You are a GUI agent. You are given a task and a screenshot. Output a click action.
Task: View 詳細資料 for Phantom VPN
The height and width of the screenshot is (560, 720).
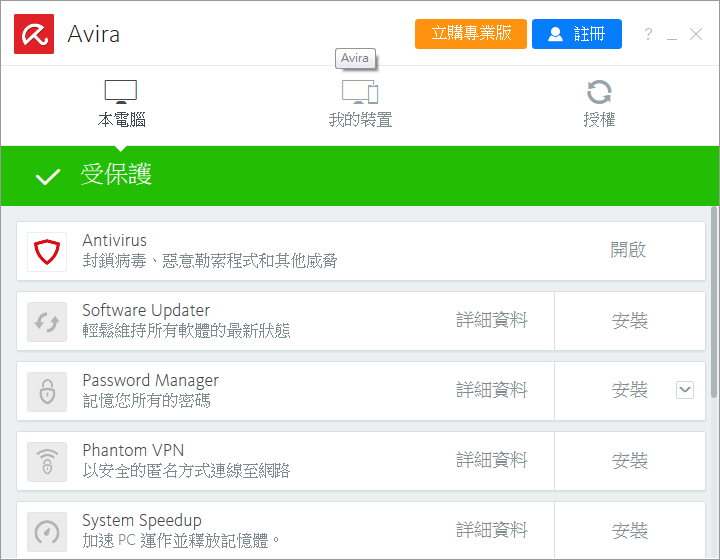(492, 460)
